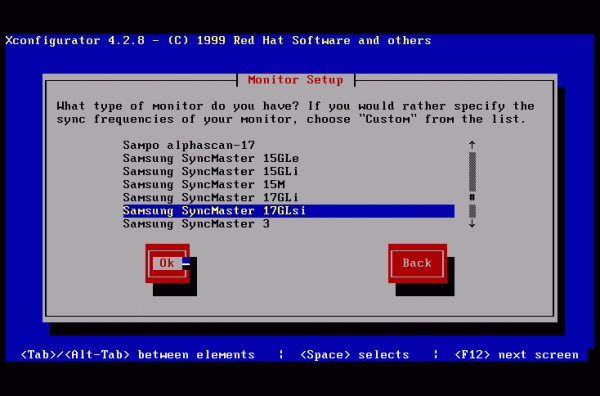Select Samsung SyncMaster 15M
The width and height of the screenshot is (600, 396).
coord(289,184)
